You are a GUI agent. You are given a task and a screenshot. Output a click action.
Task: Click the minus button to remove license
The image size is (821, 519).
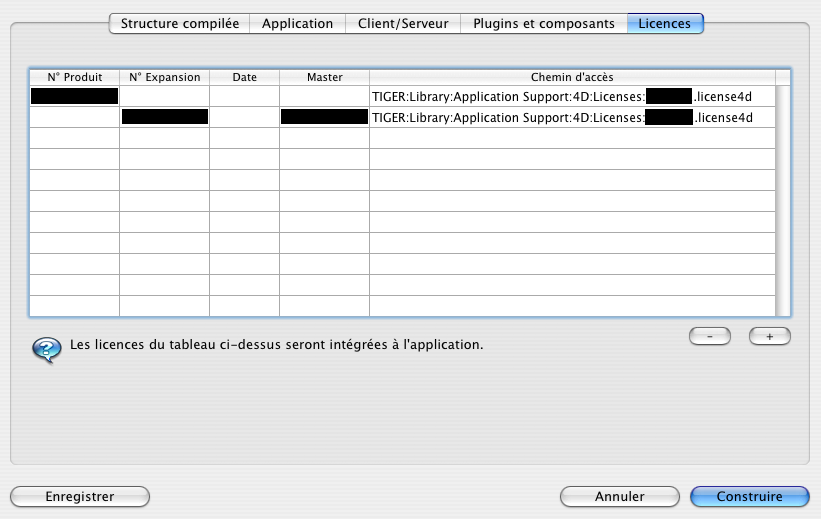(710, 337)
